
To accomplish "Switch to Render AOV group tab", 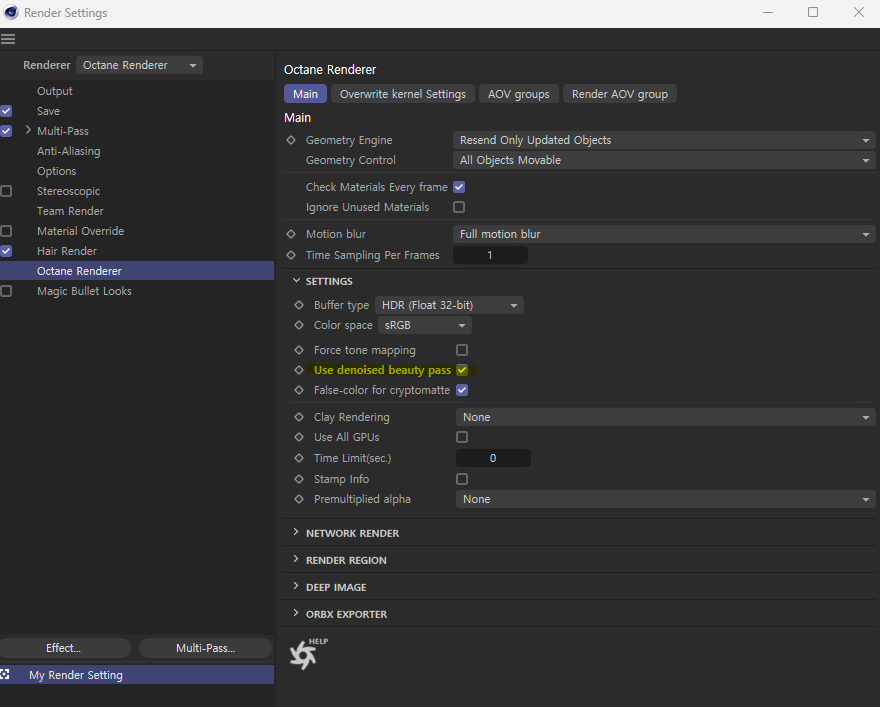I will [x=620, y=94].
